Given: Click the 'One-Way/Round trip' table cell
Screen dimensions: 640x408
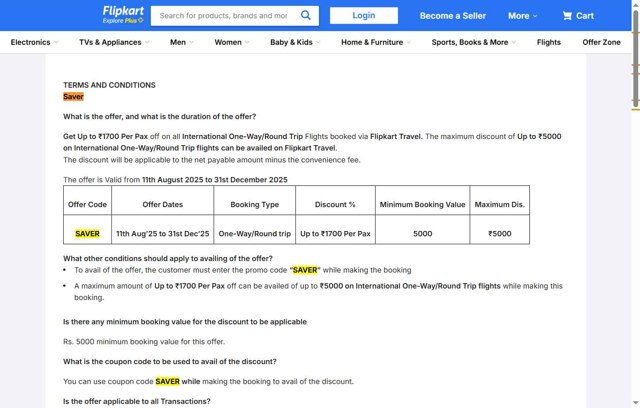Looking at the screenshot, I should coord(255,234).
